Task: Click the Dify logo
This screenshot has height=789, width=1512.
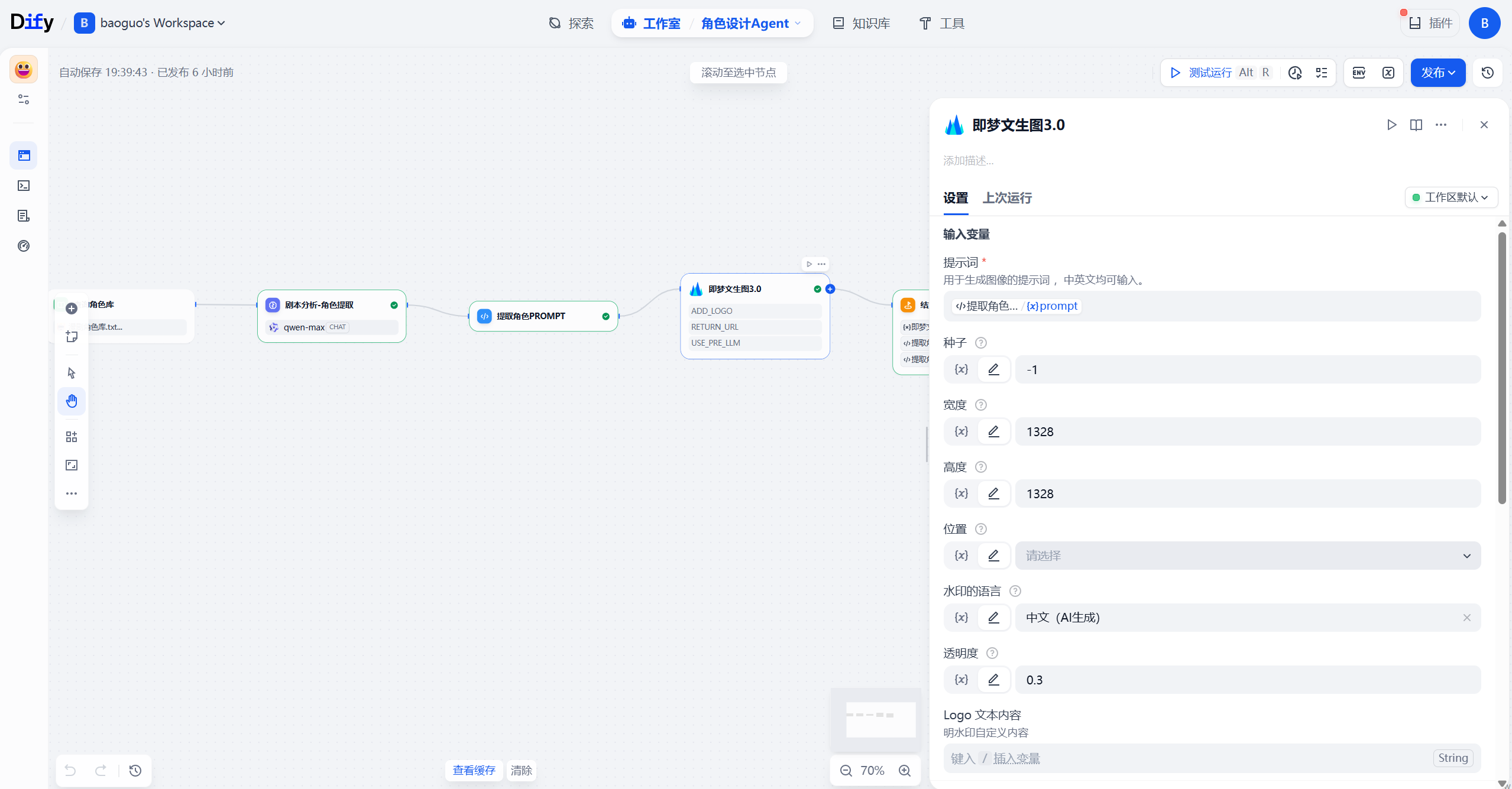Action: [32, 22]
